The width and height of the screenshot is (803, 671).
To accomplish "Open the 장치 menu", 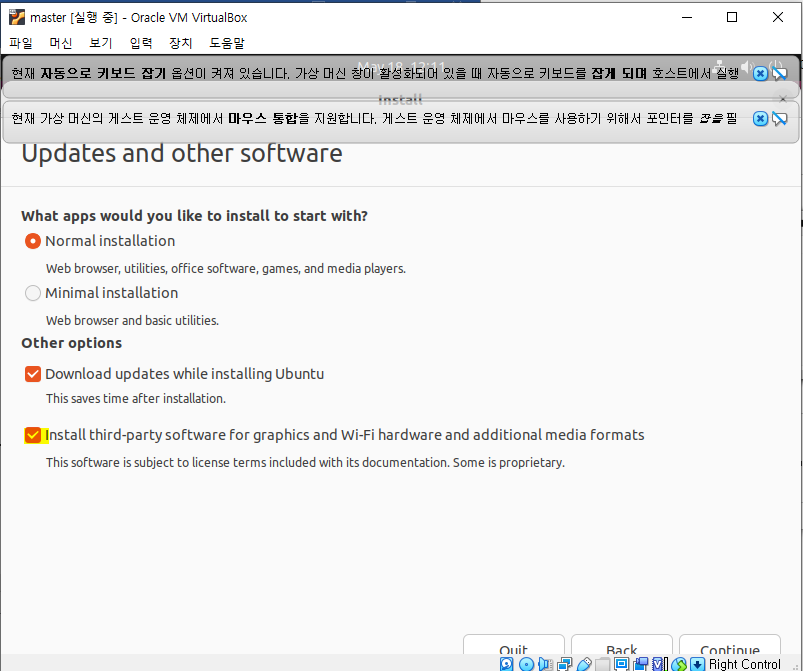I will pyautogui.click(x=181, y=43).
